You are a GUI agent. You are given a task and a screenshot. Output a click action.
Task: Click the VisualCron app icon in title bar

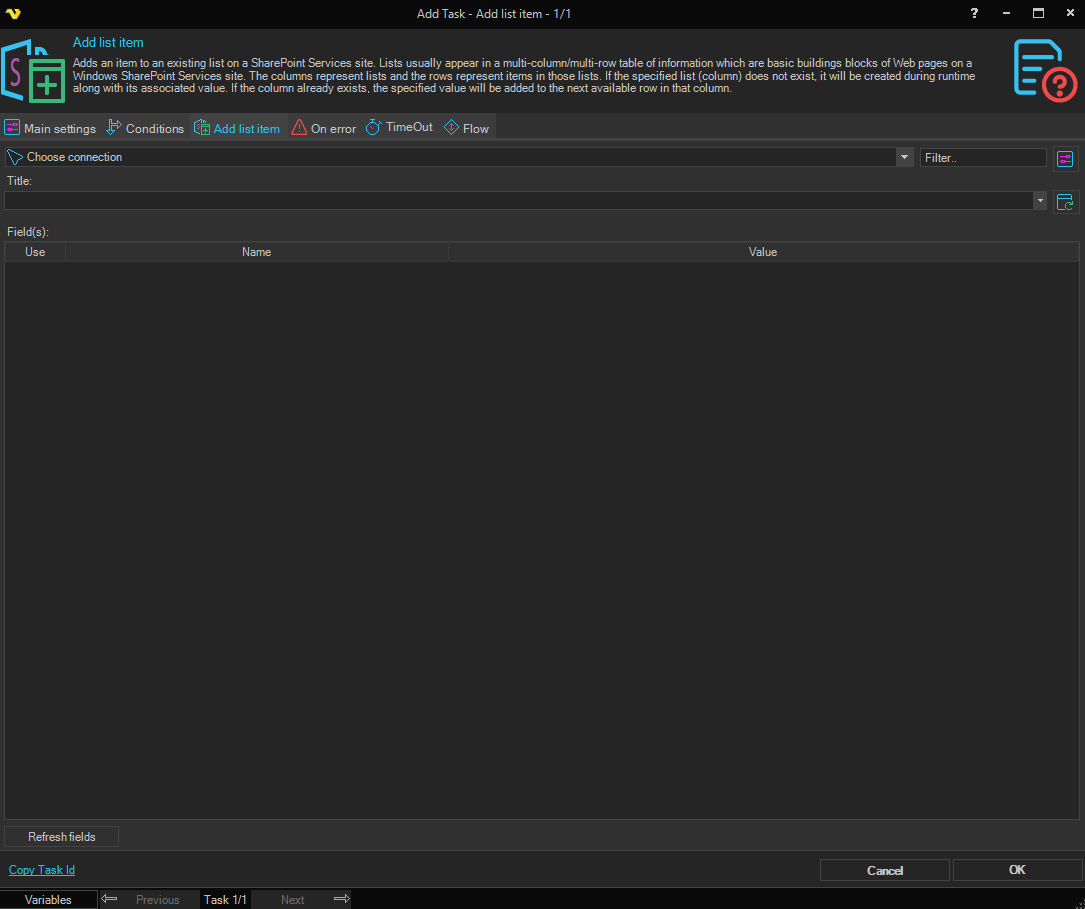click(13, 13)
